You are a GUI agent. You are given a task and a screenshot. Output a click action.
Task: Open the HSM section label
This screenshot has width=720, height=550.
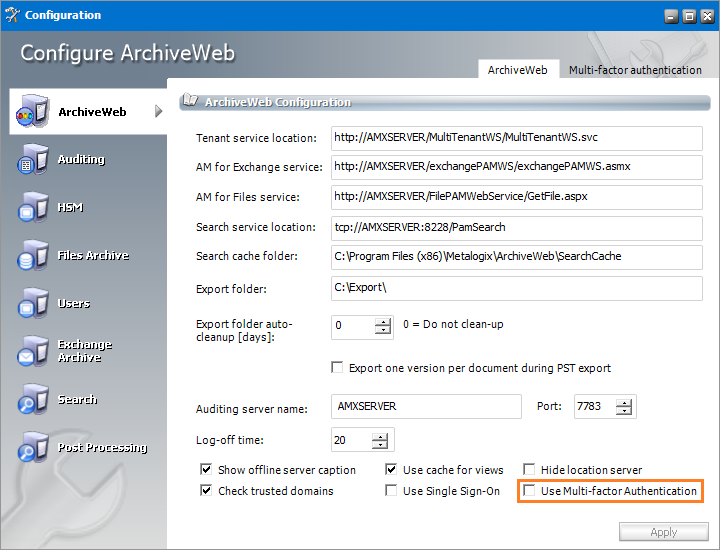(x=70, y=208)
